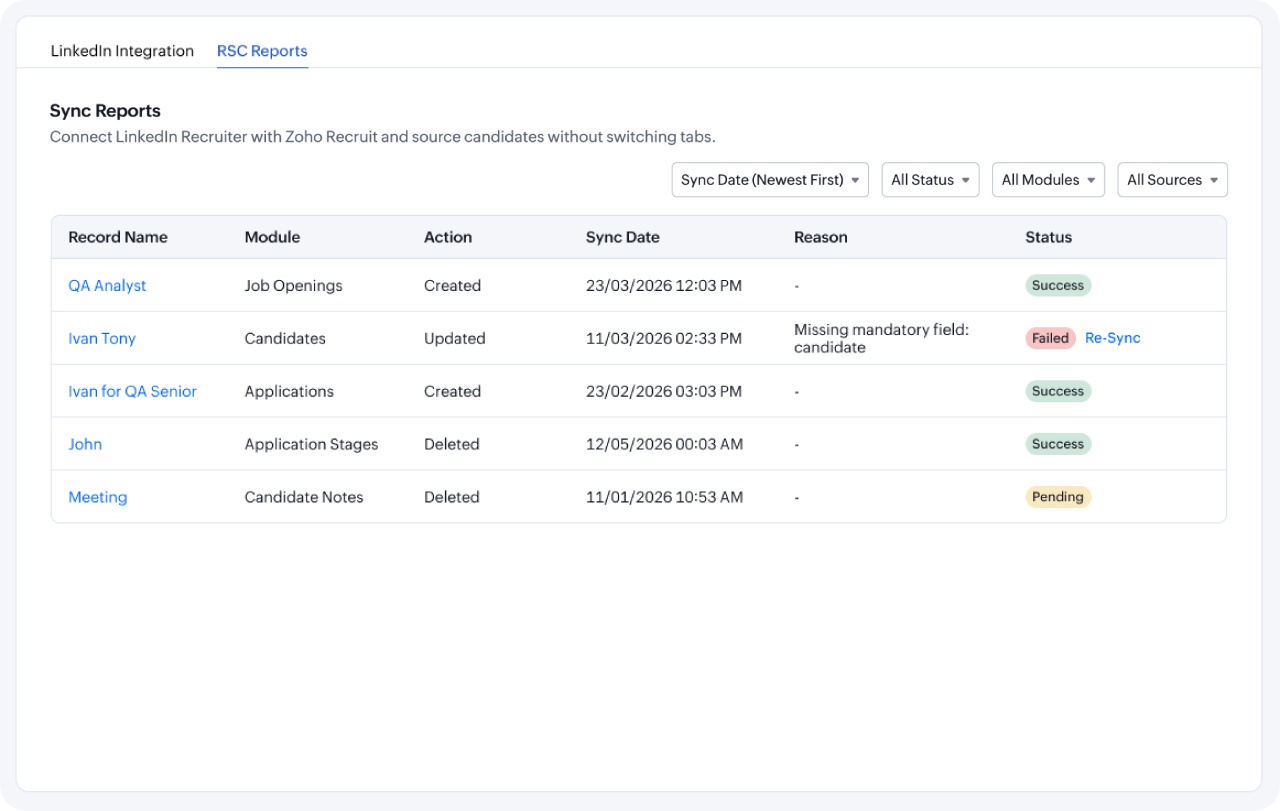The width and height of the screenshot is (1280, 811).
Task: Click the Created action in QA Analyst row
Action: click(452, 286)
